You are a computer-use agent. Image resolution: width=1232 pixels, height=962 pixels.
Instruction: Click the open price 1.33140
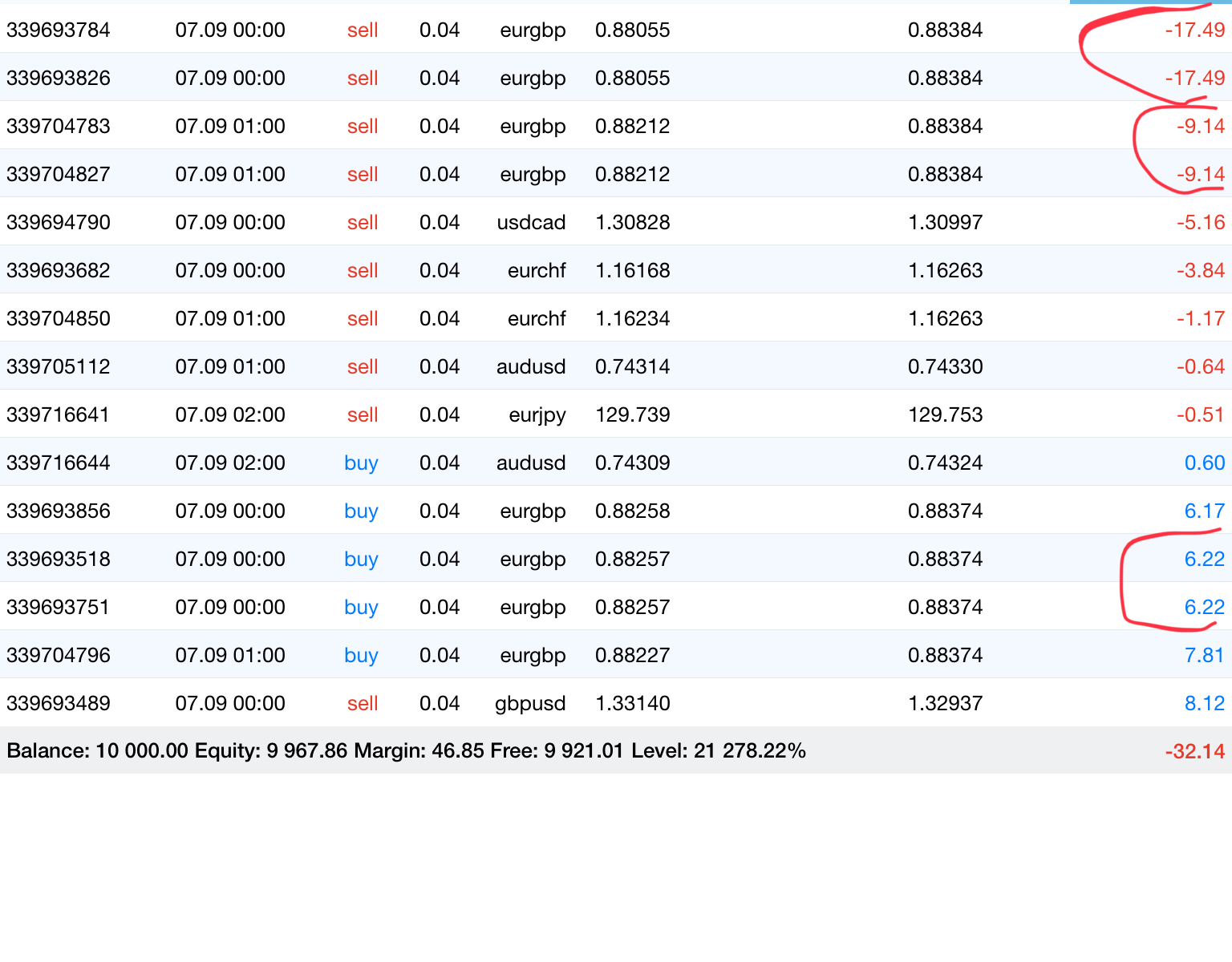tap(632, 704)
